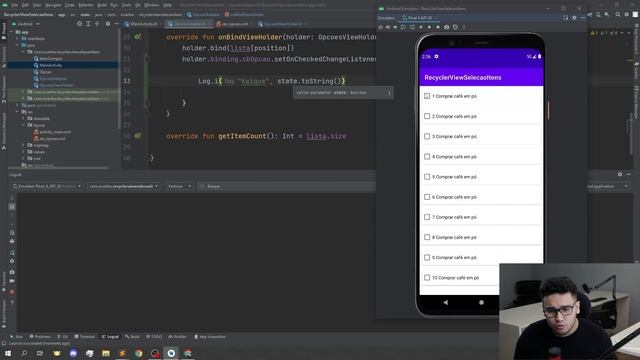Open Windows taskbar search
The height and width of the screenshot is (360, 640).
pyautogui.click(x=24, y=353)
